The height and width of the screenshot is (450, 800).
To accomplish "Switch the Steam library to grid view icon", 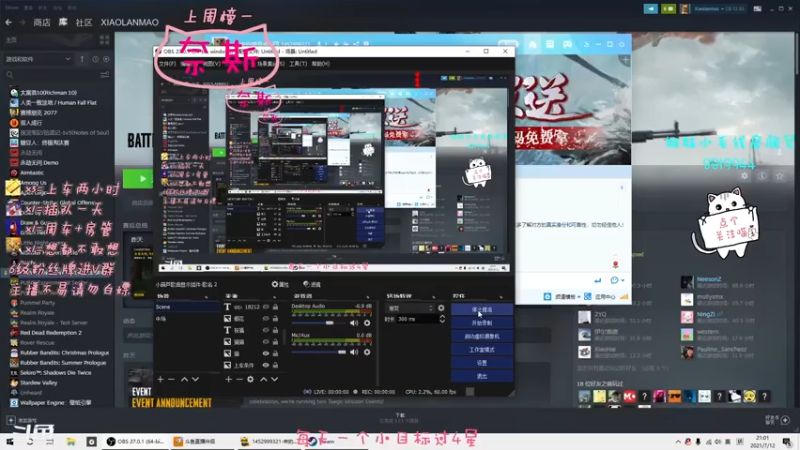I will [105, 40].
